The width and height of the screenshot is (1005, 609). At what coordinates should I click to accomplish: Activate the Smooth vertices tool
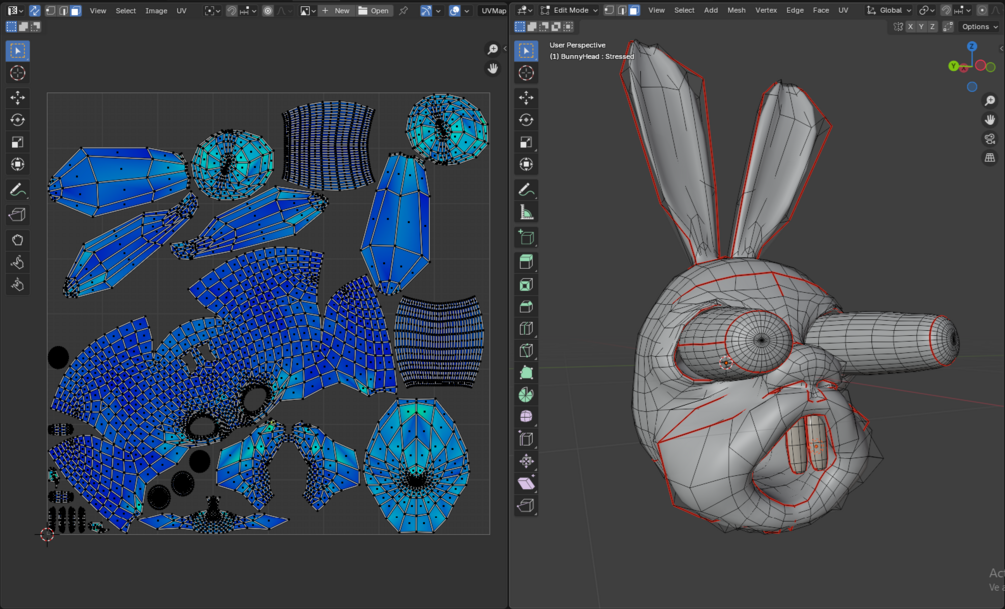pos(526,417)
